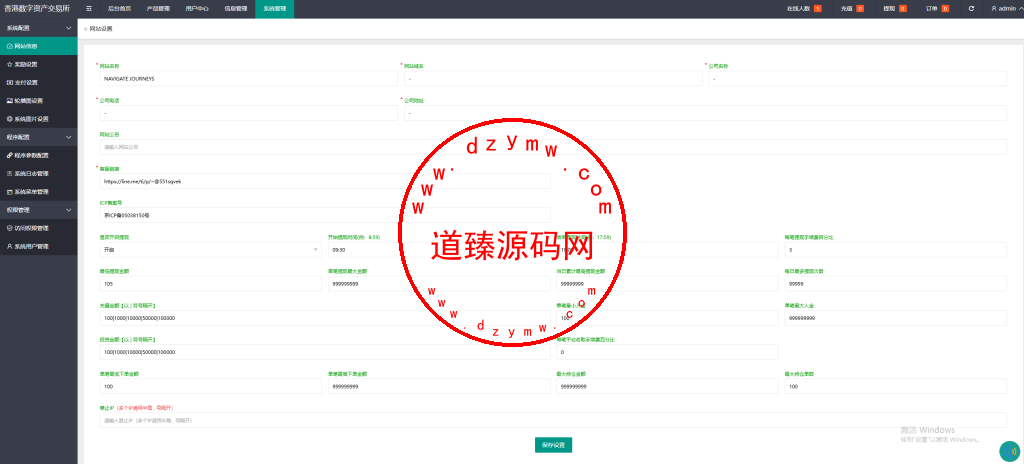Focus the 公司名称 input field
The width and height of the screenshot is (1024, 464).
857,78
